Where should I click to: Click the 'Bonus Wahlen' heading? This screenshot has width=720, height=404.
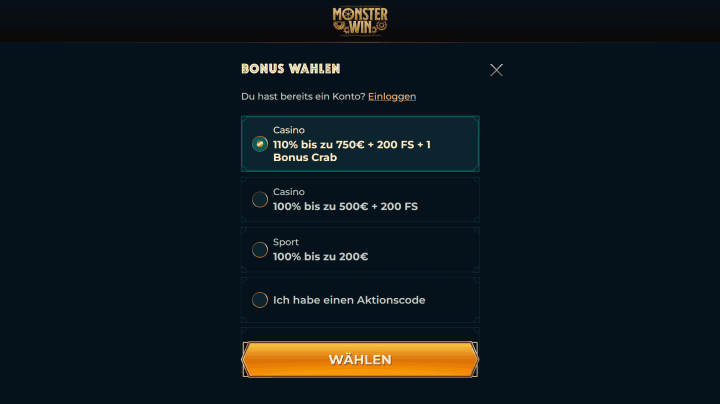[x=291, y=69]
